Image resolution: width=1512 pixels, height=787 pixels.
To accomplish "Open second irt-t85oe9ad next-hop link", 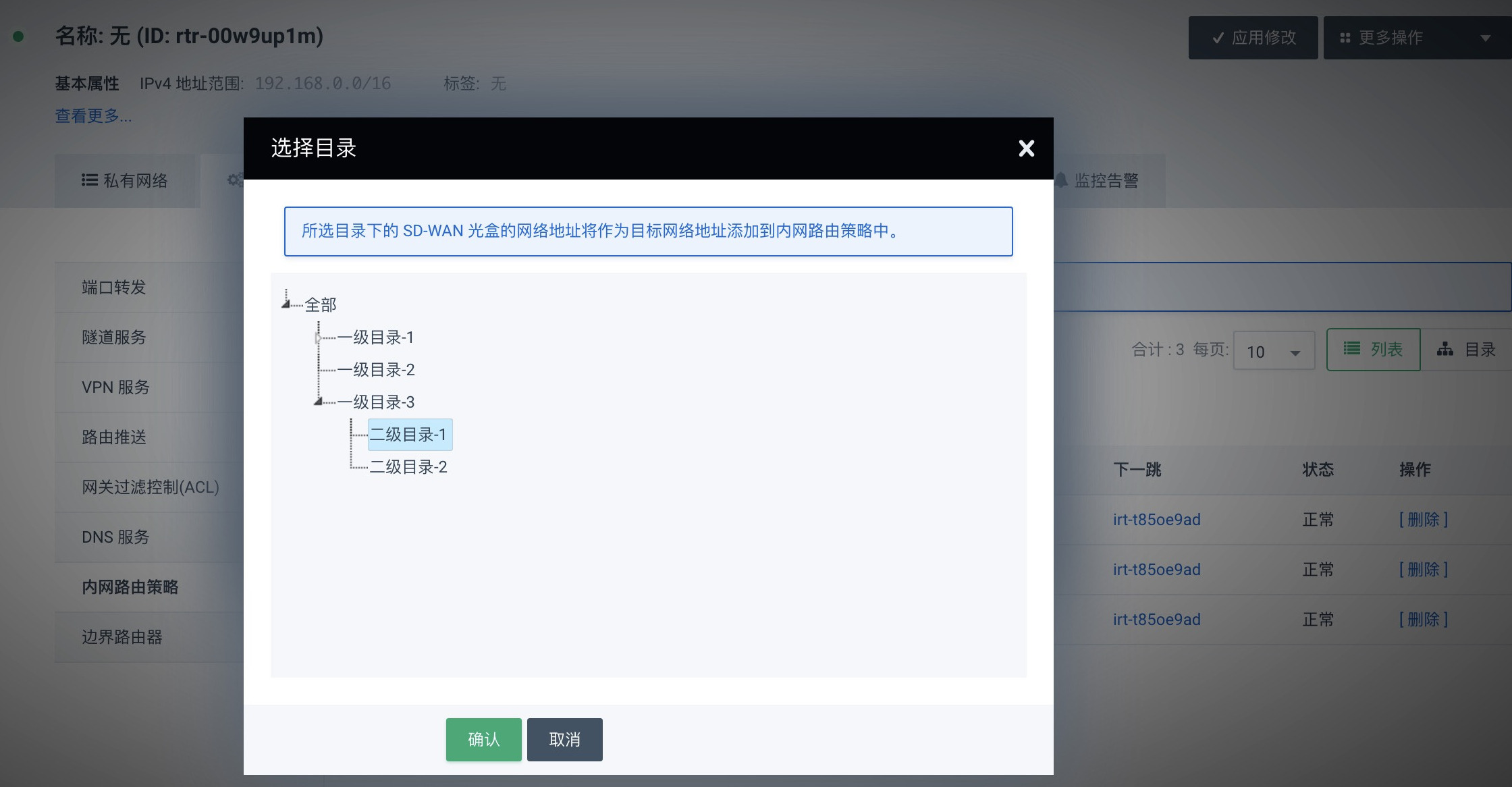I will [x=1156, y=570].
